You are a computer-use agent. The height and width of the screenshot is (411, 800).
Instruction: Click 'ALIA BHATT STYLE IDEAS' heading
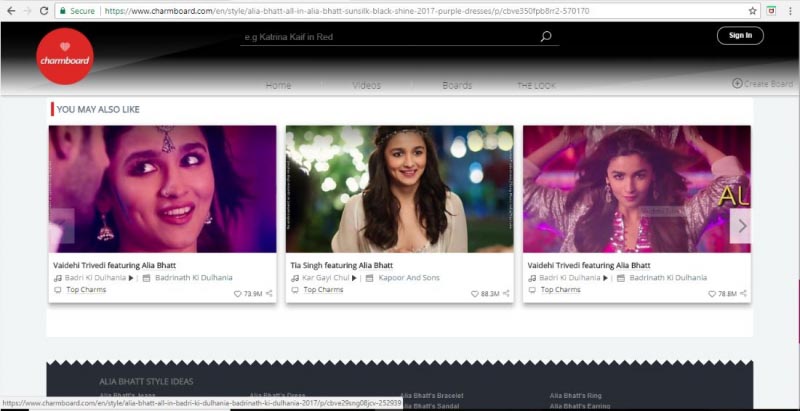[146, 381]
